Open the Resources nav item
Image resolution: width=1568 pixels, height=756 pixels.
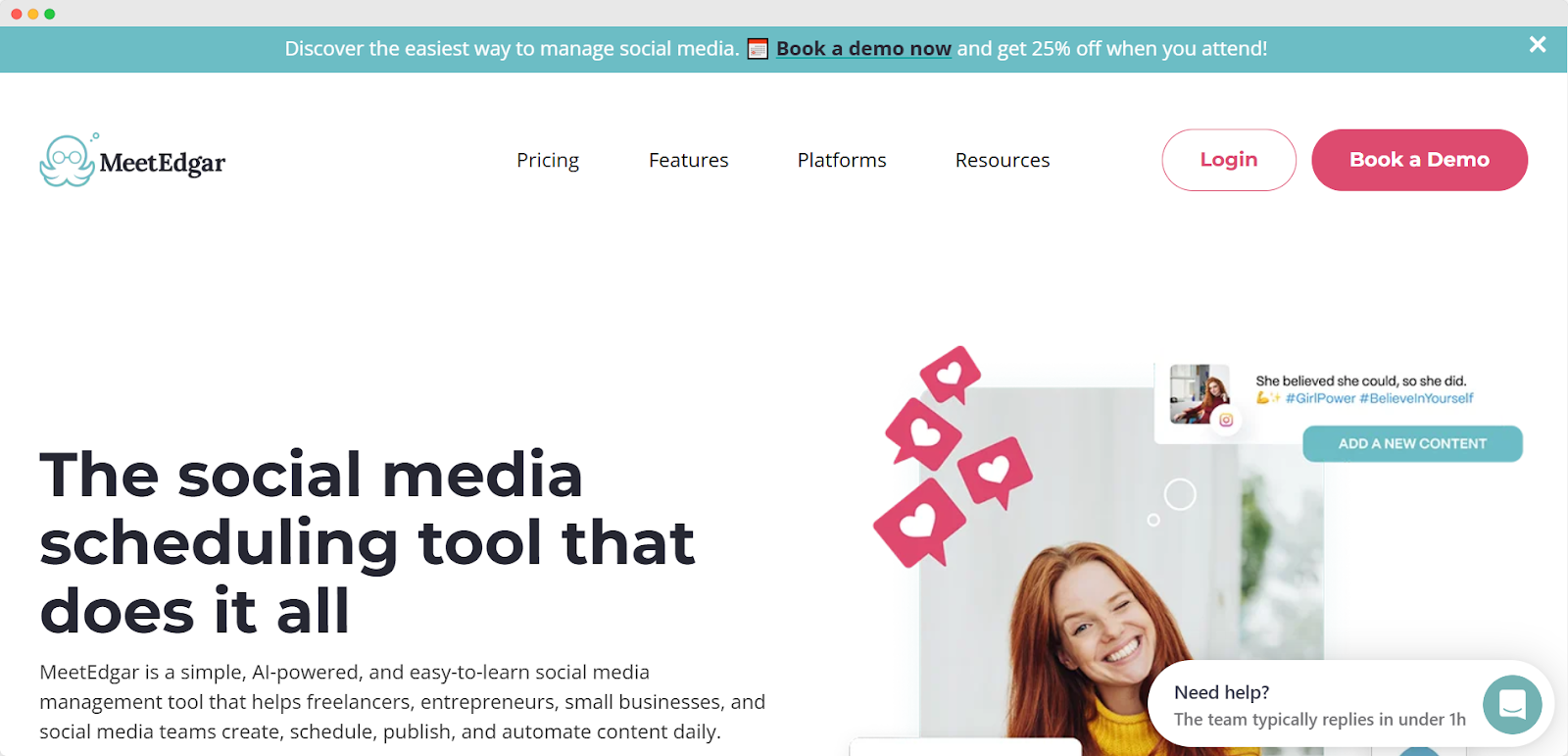(1003, 160)
